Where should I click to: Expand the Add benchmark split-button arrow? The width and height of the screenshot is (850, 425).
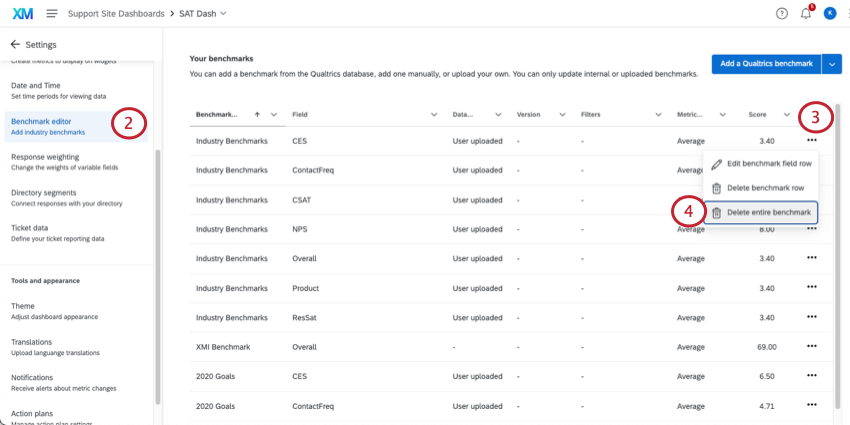tap(832, 63)
